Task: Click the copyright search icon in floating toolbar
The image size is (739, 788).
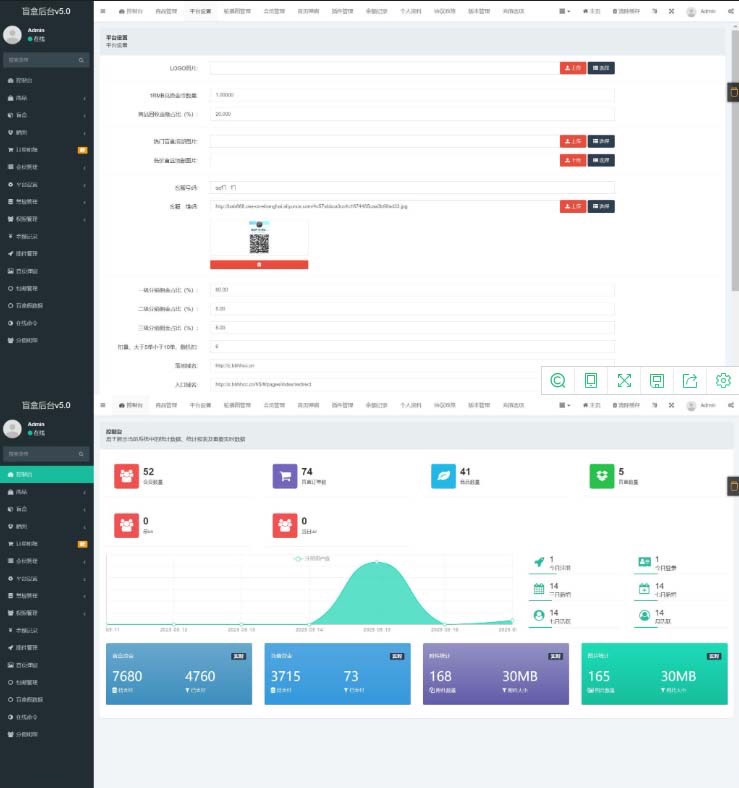Action: click(x=558, y=380)
